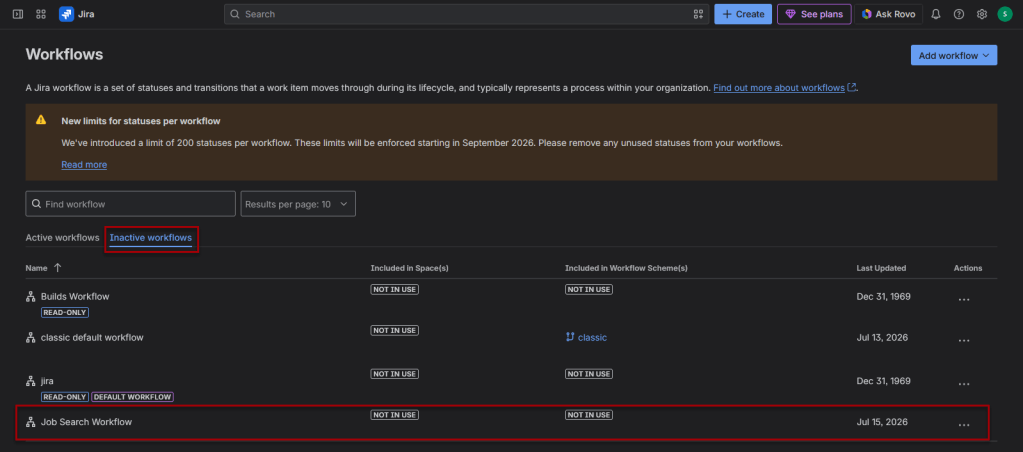1023x452 pixels.
Task: Click the Workflows page heading
Action: (64, 55)
